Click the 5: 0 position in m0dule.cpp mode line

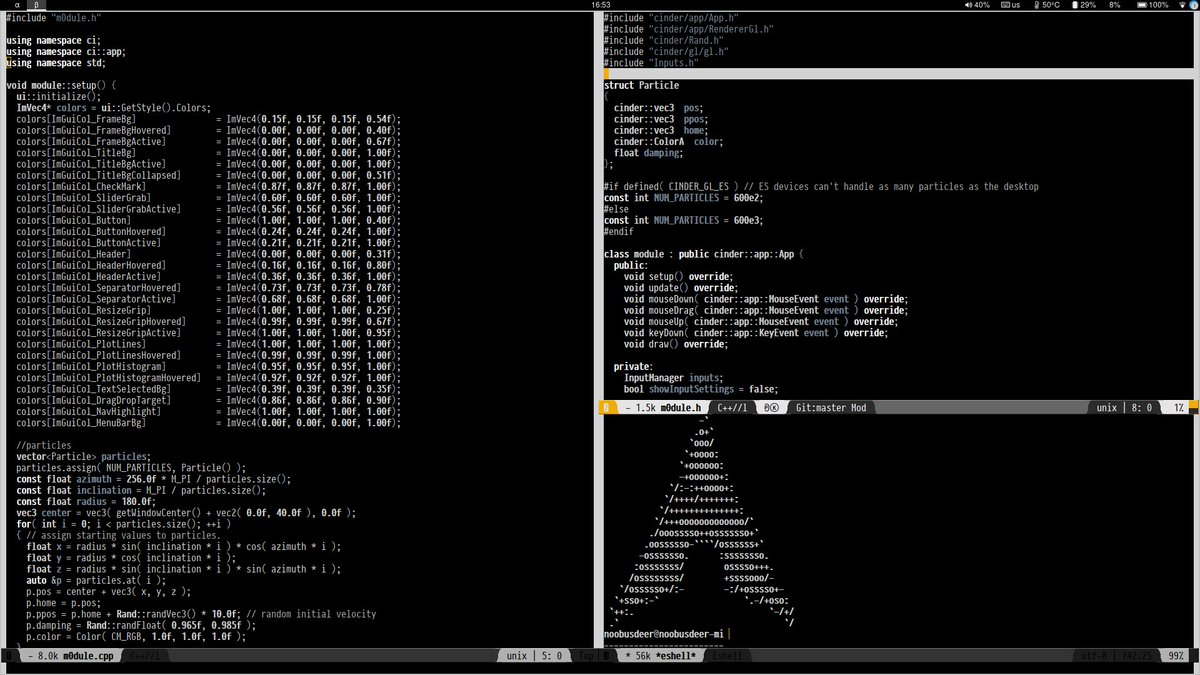click(x=550, y=656)
